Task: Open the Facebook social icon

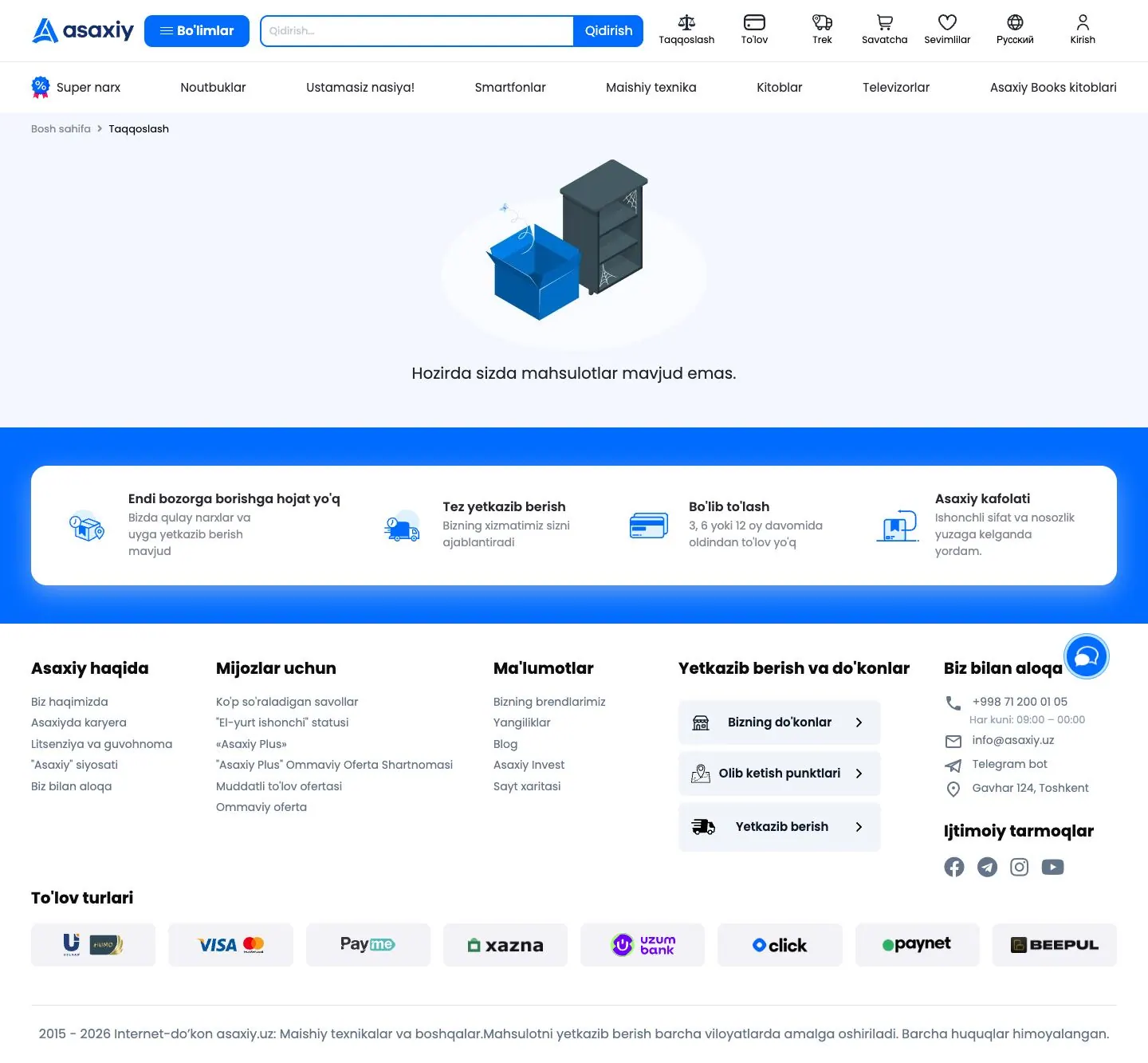Action: [954, 867]
